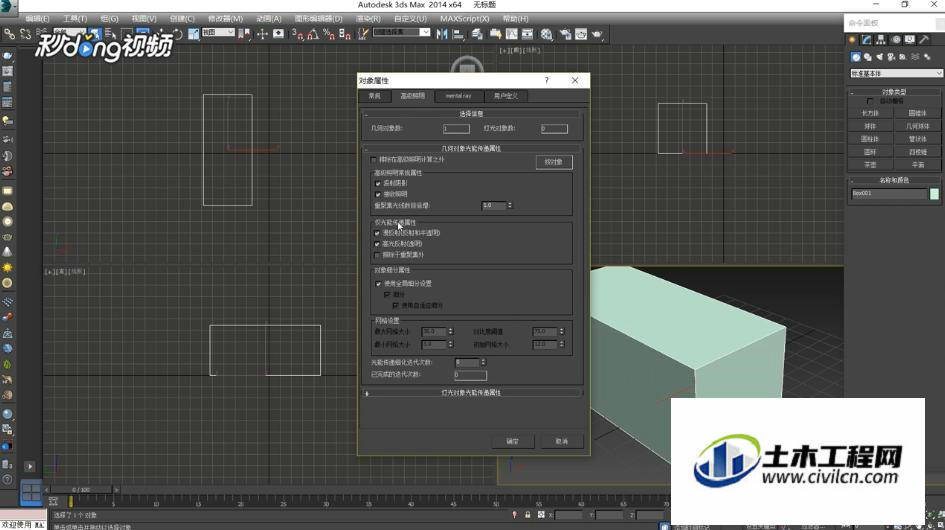Click the 球体 primitive button
The width and height of the screenshot is (945, 530).
870,126
